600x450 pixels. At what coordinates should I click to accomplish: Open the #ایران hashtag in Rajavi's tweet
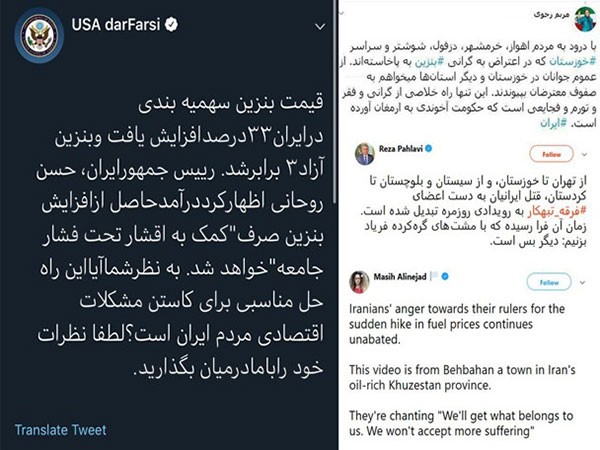553,124
